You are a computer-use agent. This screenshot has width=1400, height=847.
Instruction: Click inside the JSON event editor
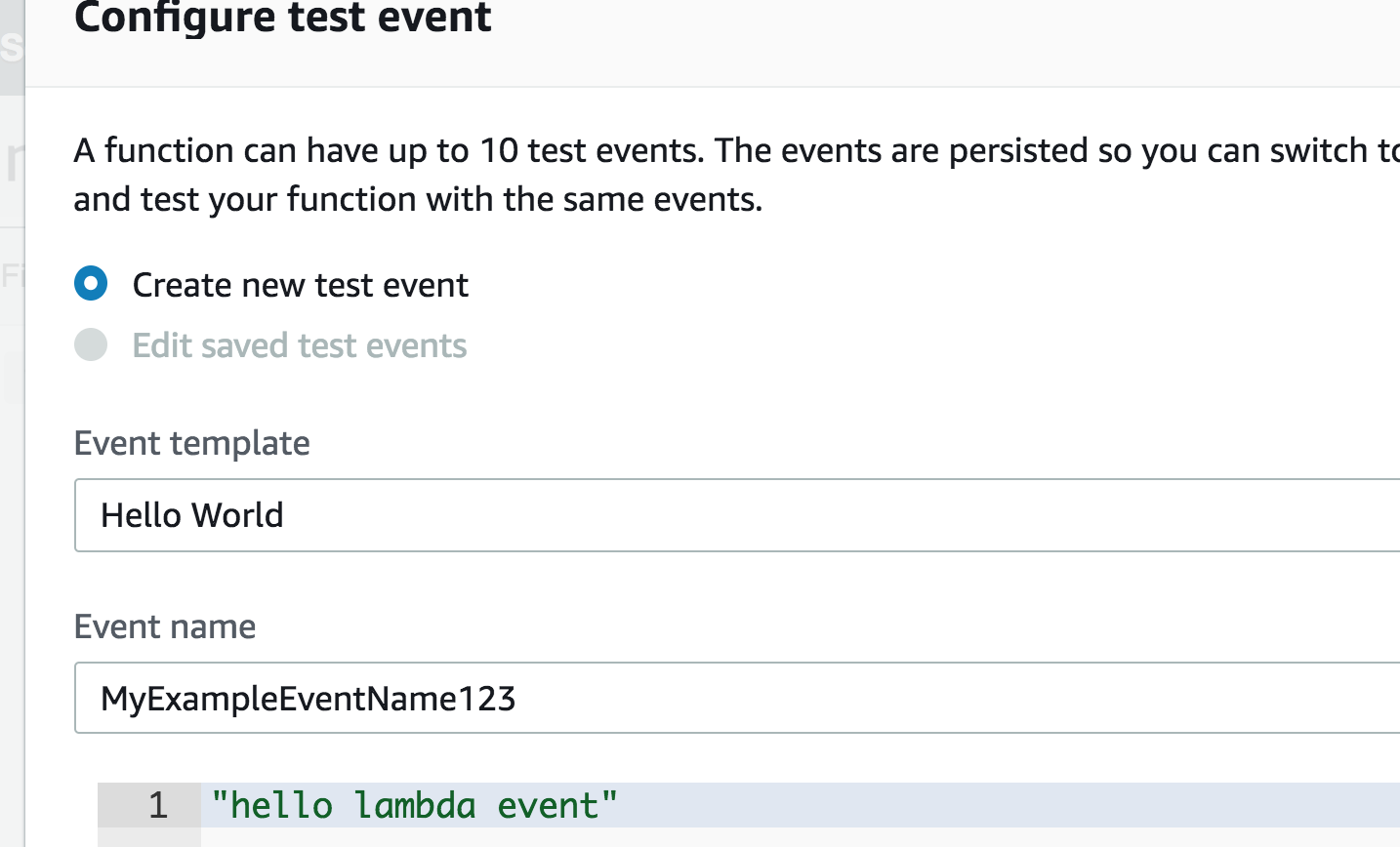(x=683, y=805)
